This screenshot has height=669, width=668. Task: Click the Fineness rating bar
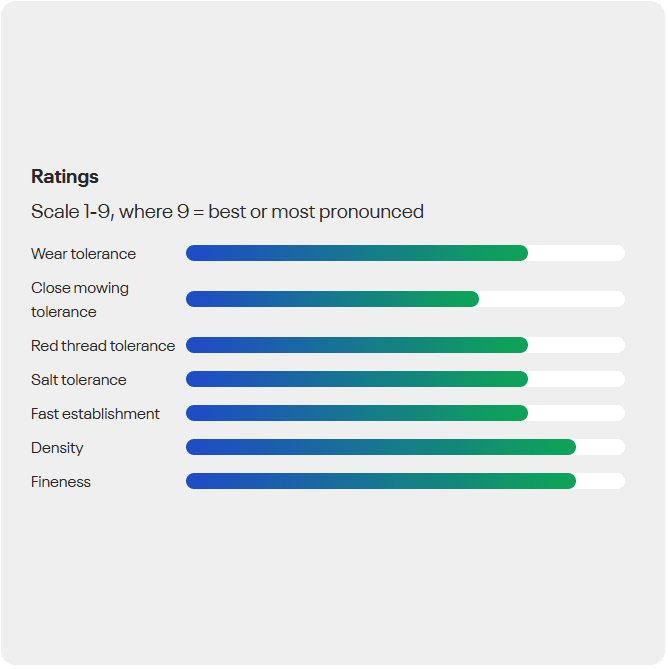click(x=405, y=481)
